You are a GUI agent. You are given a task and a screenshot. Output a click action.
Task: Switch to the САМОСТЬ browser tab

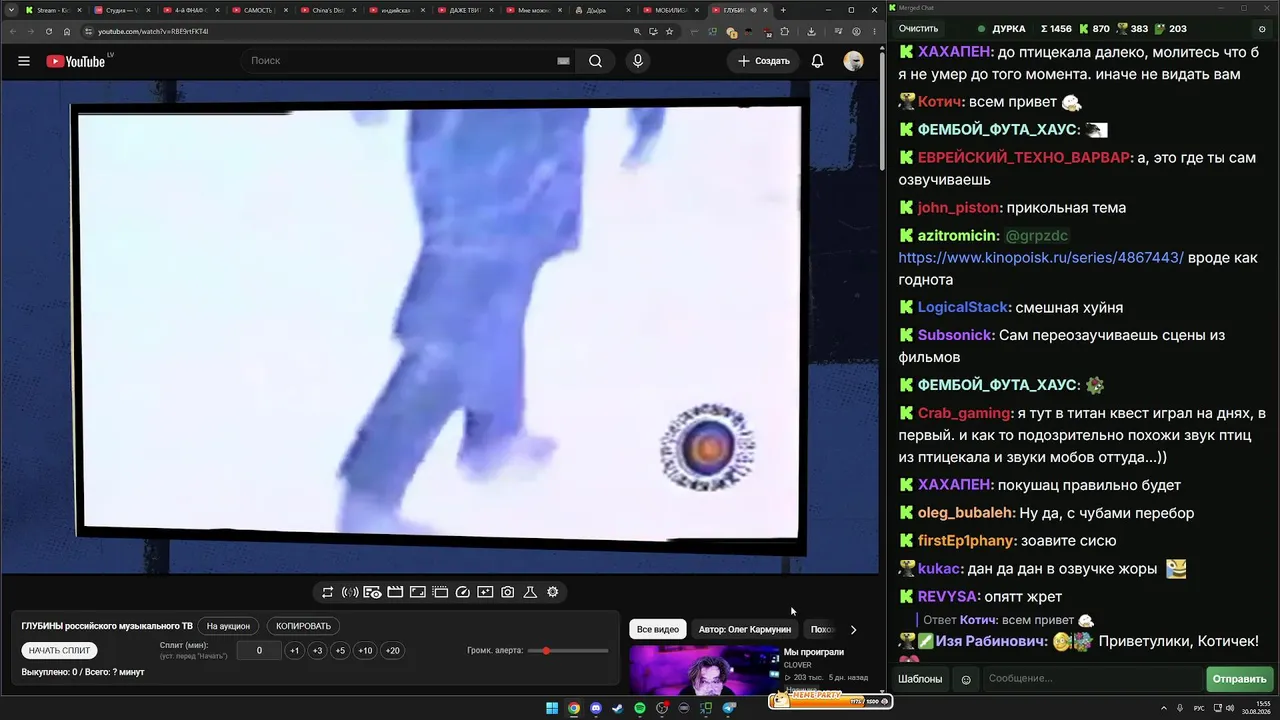260,10
